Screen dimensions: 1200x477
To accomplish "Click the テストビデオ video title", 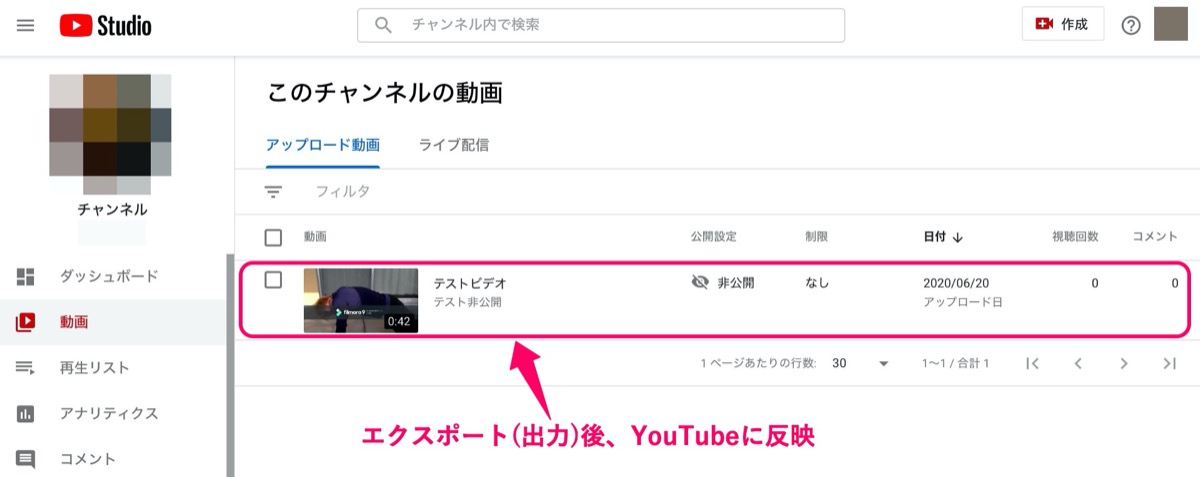I will [470, 283].
